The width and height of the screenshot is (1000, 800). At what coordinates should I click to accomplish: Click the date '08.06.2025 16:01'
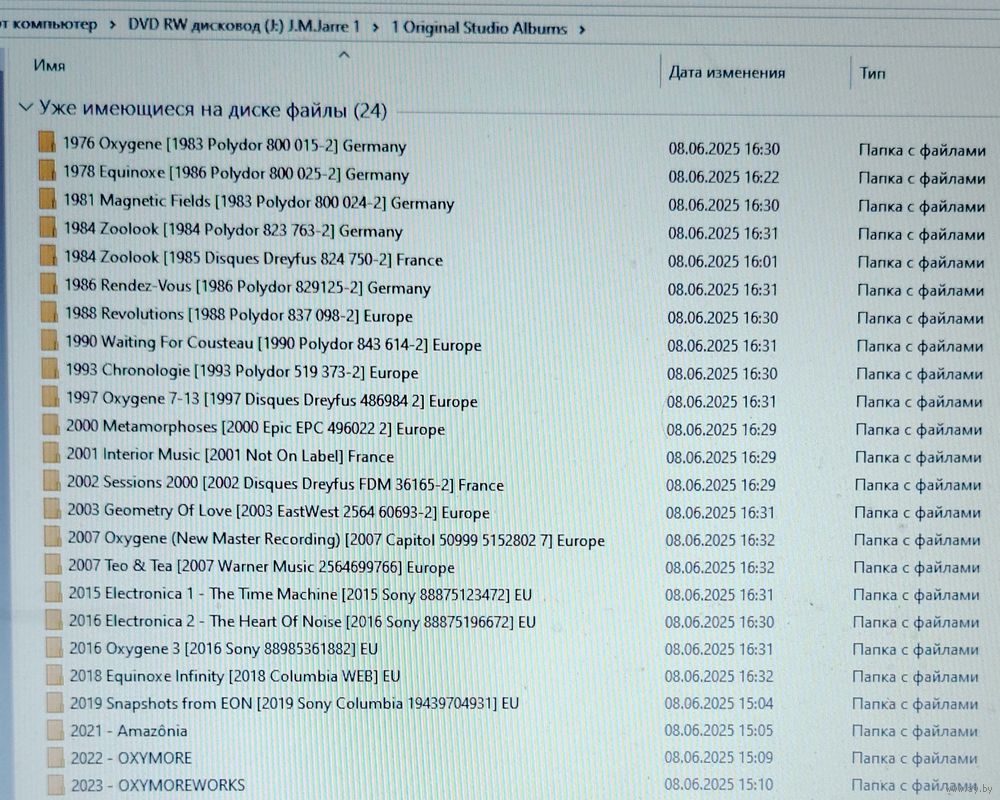[x=723, y=262]
